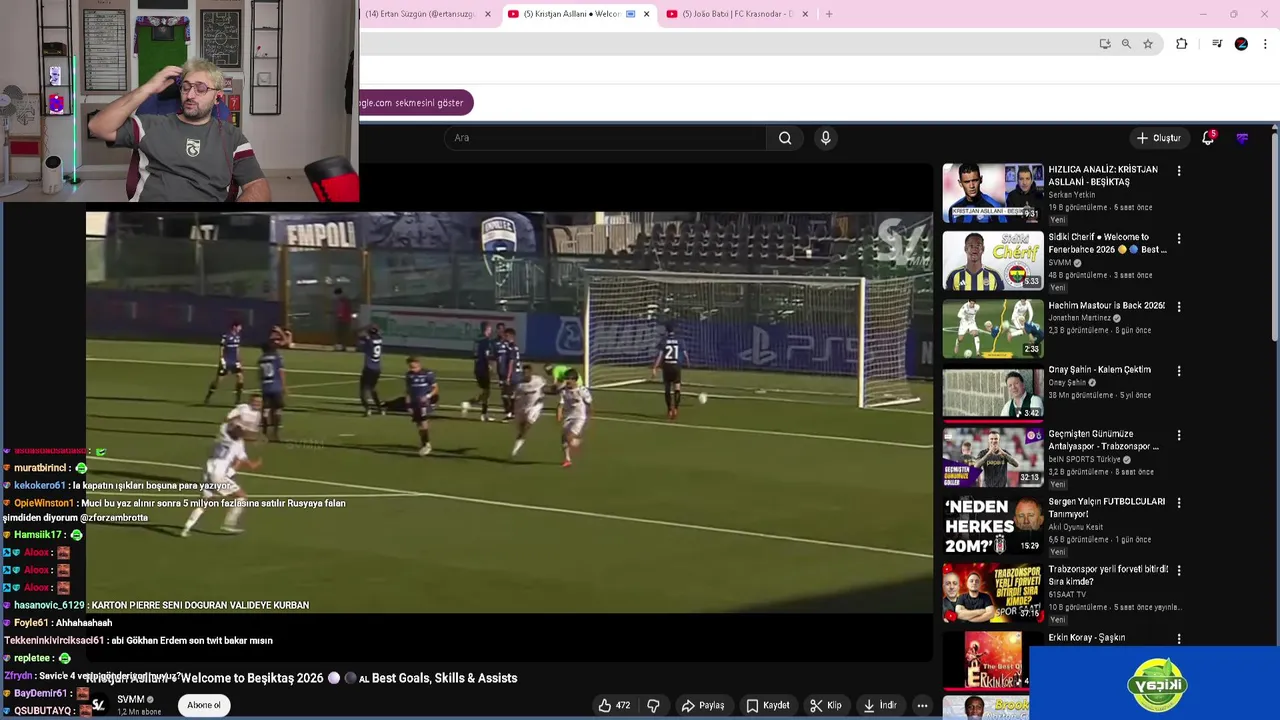Click the YouTube search magnifier button
Image resolution: width=1280 pixels, height=720 pixels.
785,138
